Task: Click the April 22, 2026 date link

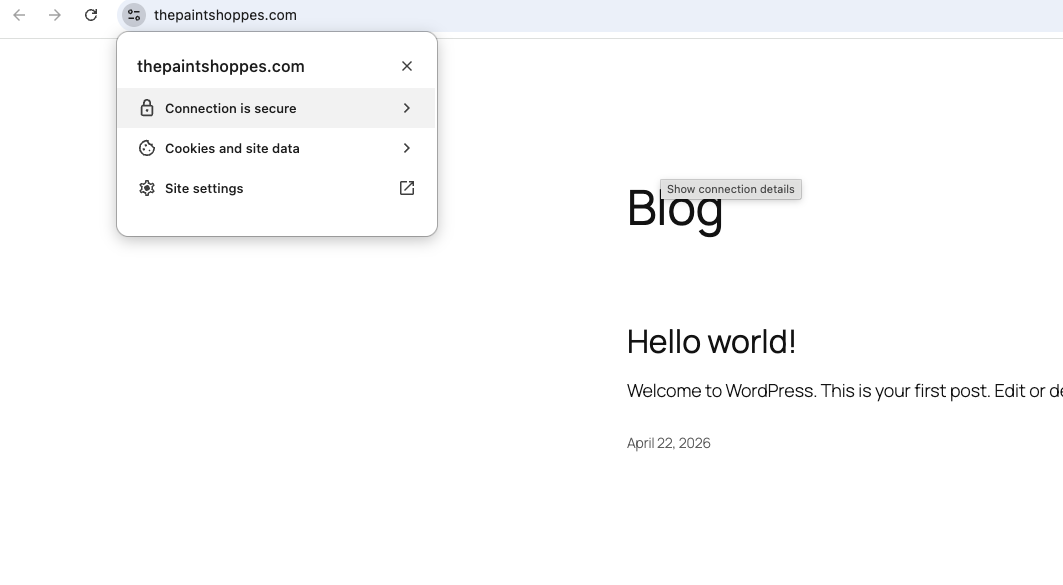Action: pos(668,443)
